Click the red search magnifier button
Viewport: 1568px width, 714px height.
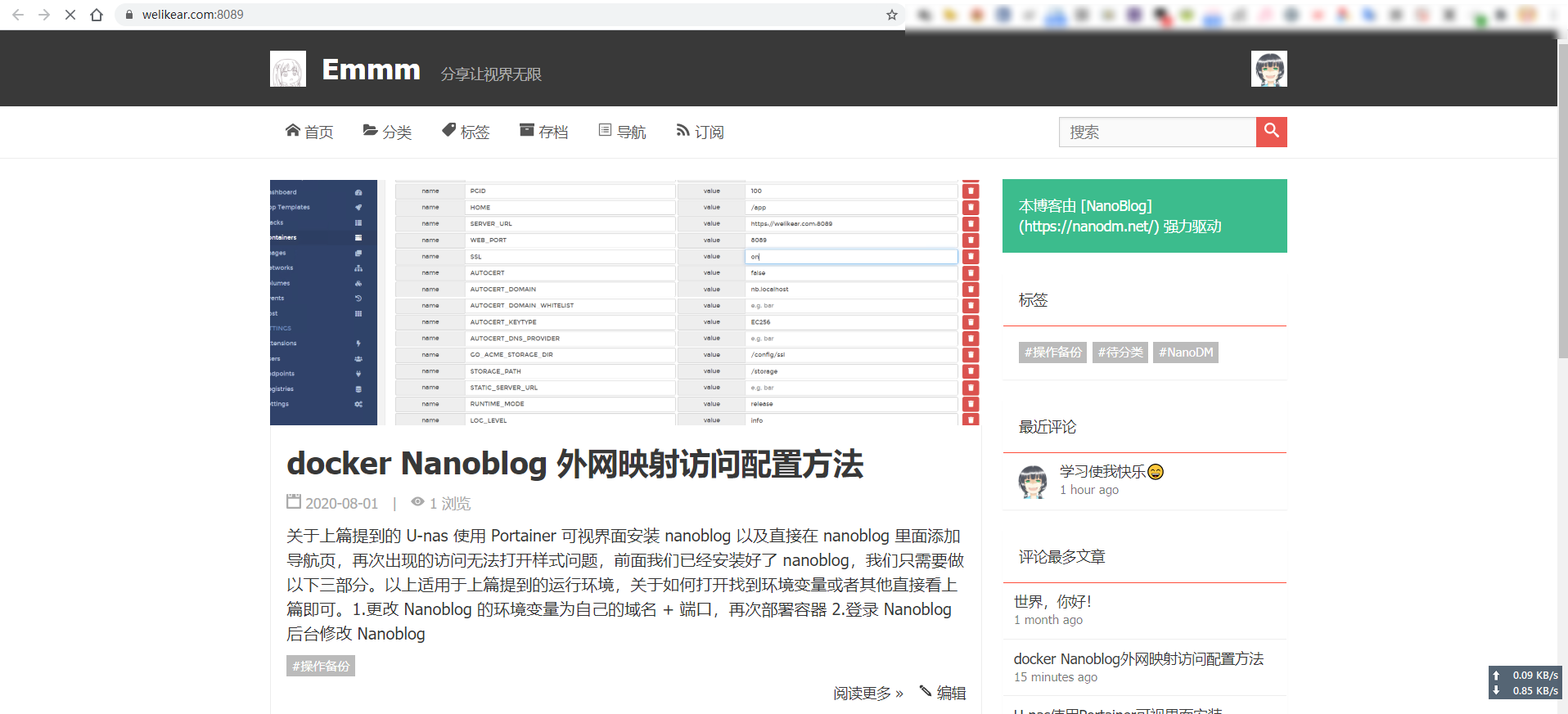click(x=1271, y=132)
